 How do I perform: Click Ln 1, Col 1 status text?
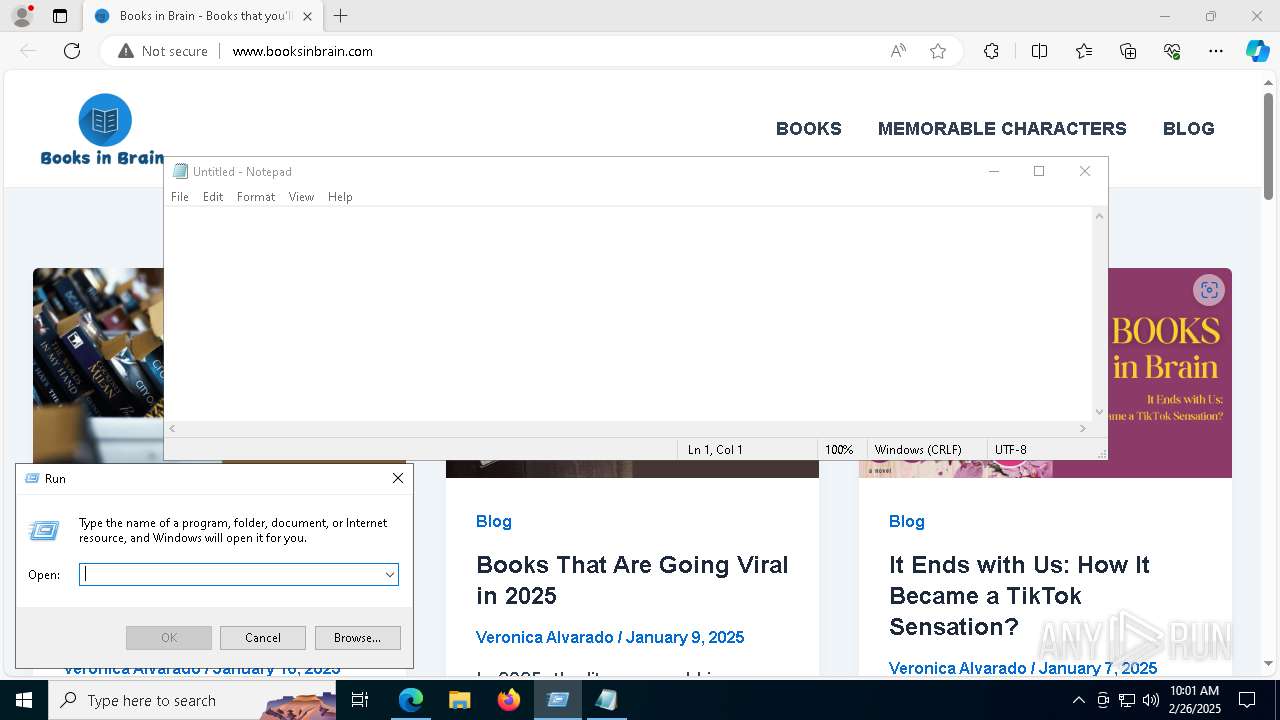pos(715,450)
